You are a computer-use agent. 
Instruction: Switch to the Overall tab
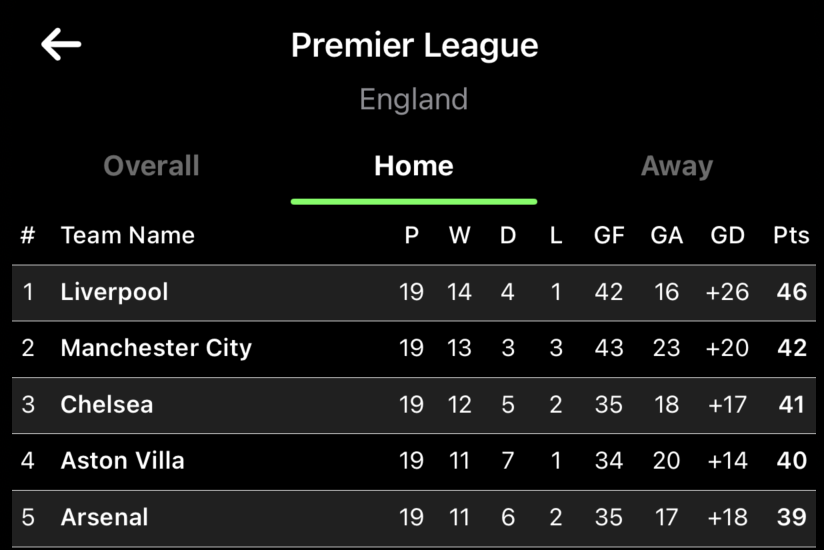pyautogui.click(x=152, y=166)
